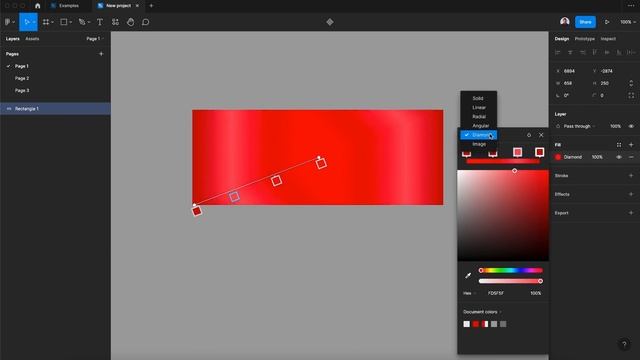Click the Home icon in tab bar

[38, 6]
